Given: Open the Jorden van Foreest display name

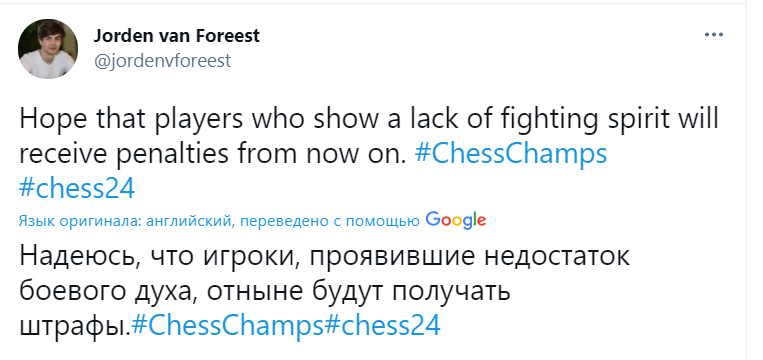Looking at the screenshot, I should point(177,36).
